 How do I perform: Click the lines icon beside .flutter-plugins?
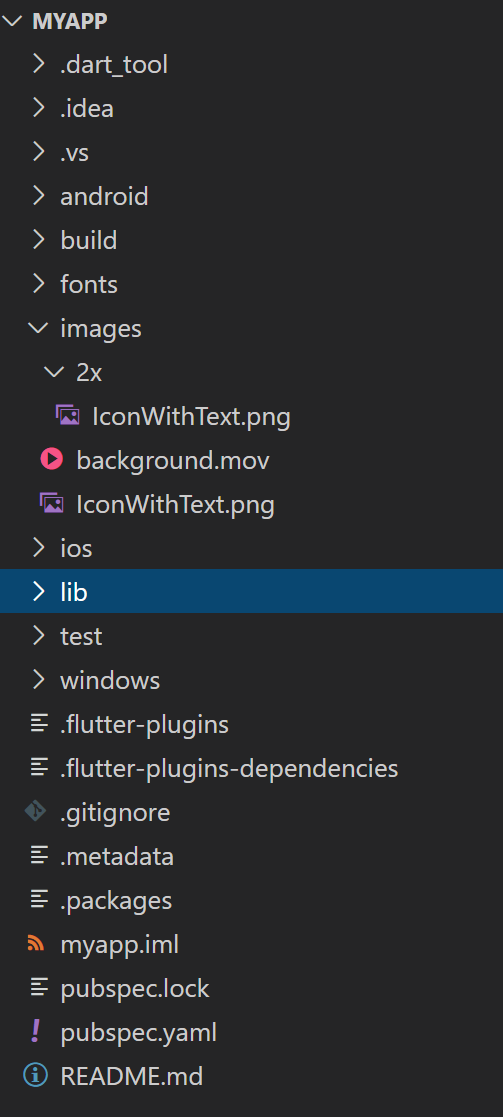(39, 724)
